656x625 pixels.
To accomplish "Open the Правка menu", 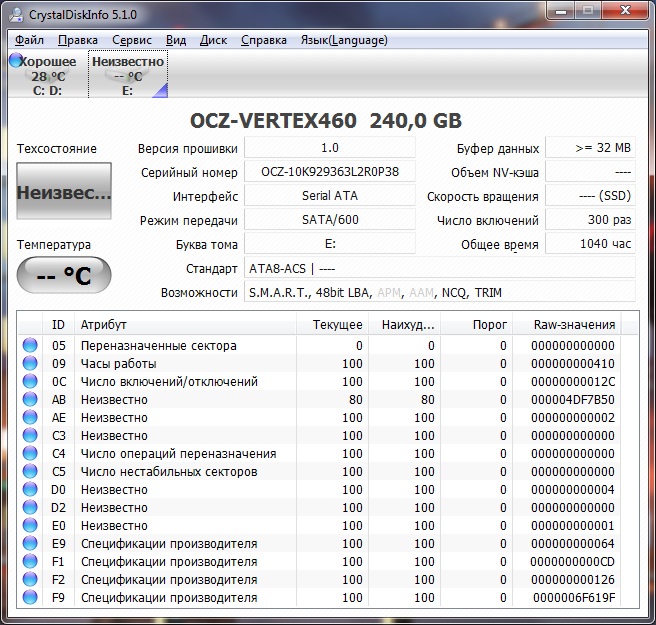I will pyautogui.click(x=77, y=40).
